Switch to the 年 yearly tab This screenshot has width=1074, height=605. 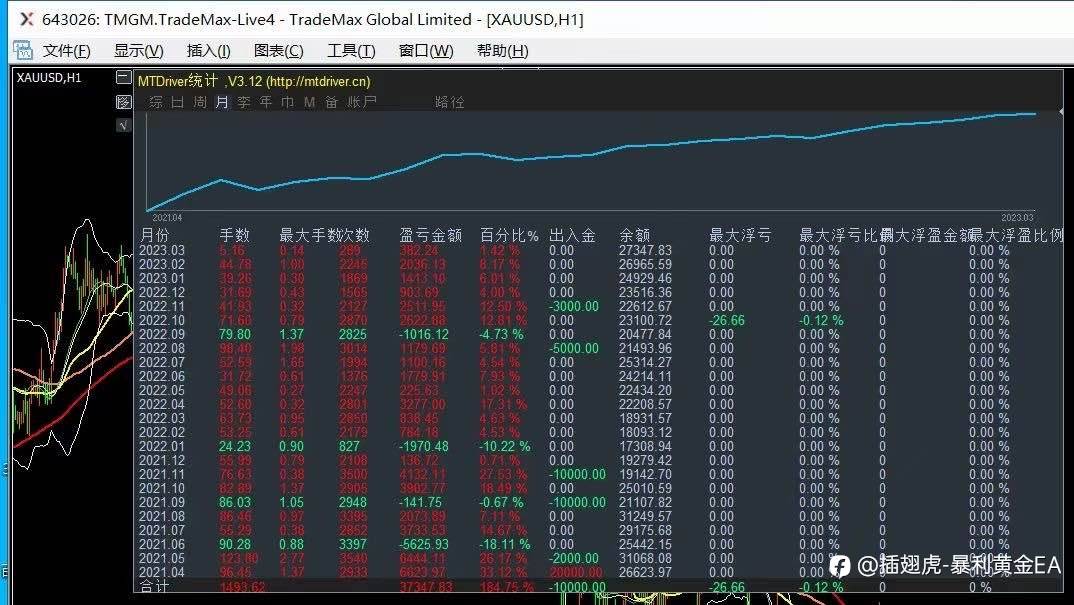[266, 102]
